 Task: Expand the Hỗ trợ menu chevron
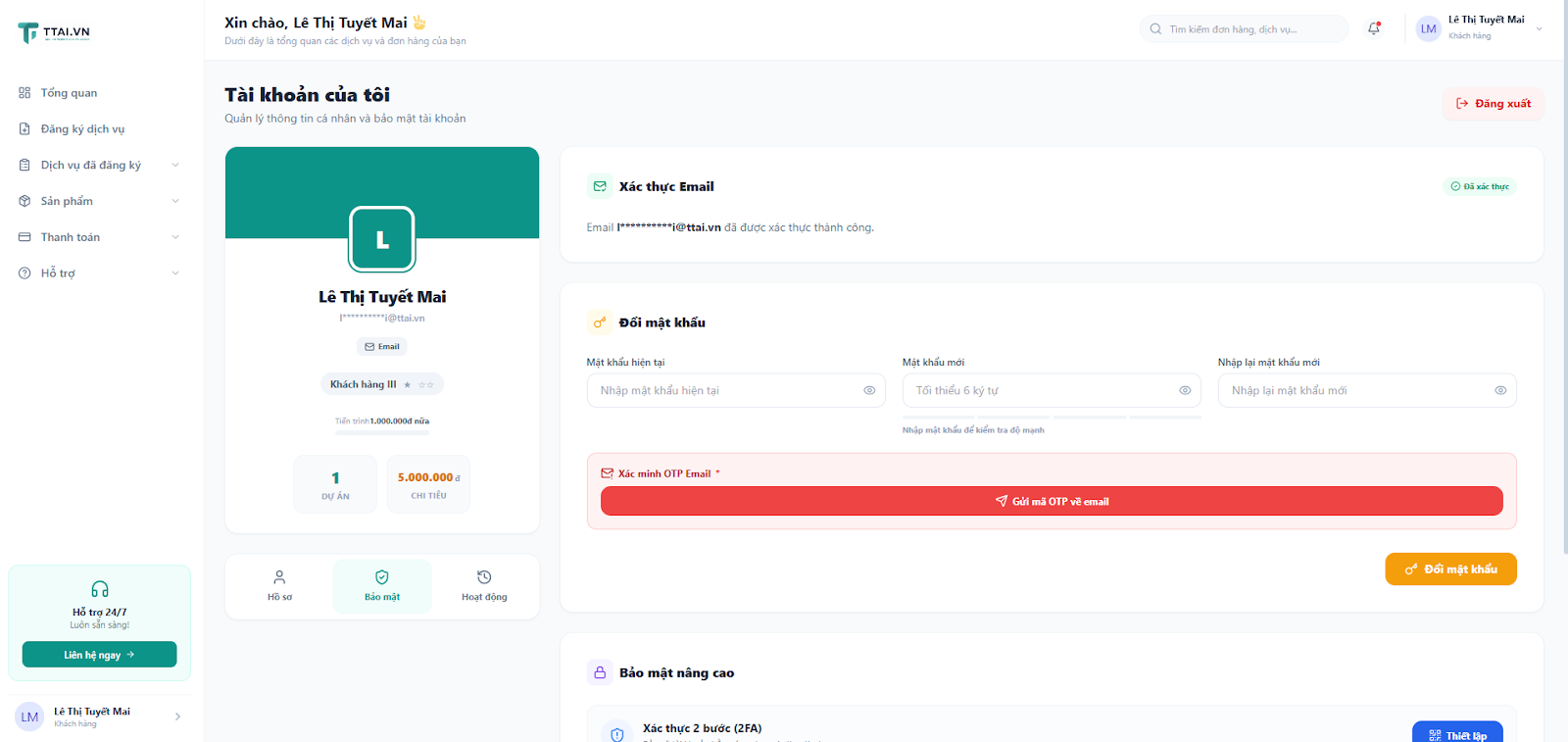[175, 273]
